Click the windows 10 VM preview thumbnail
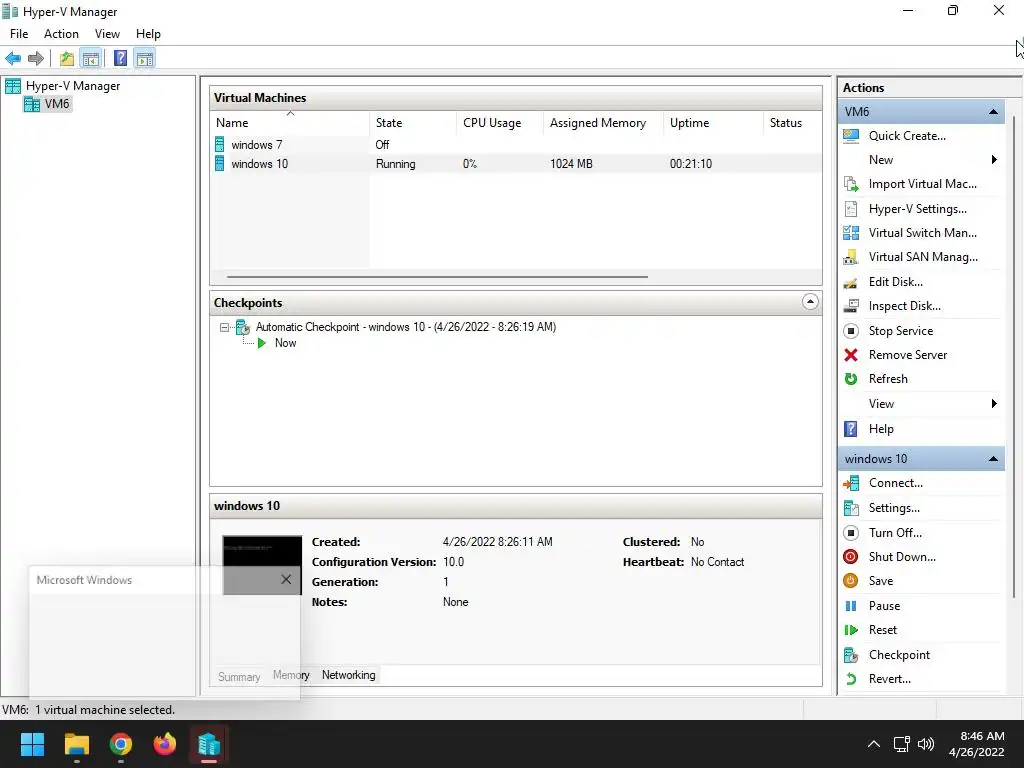Viewport: 1024px width, 768px height. 262,565
